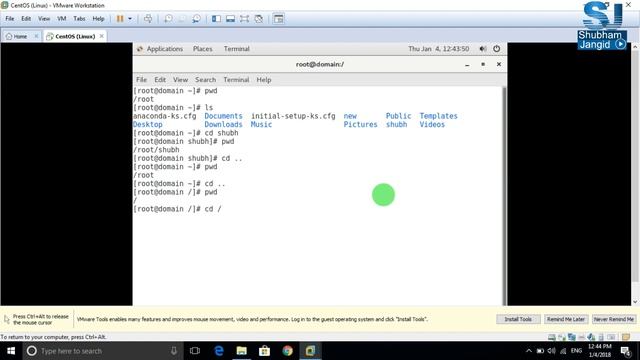Click the VMware scrollbar up arrow
This screenshot has width=640, height=360.
click(635, 47)
